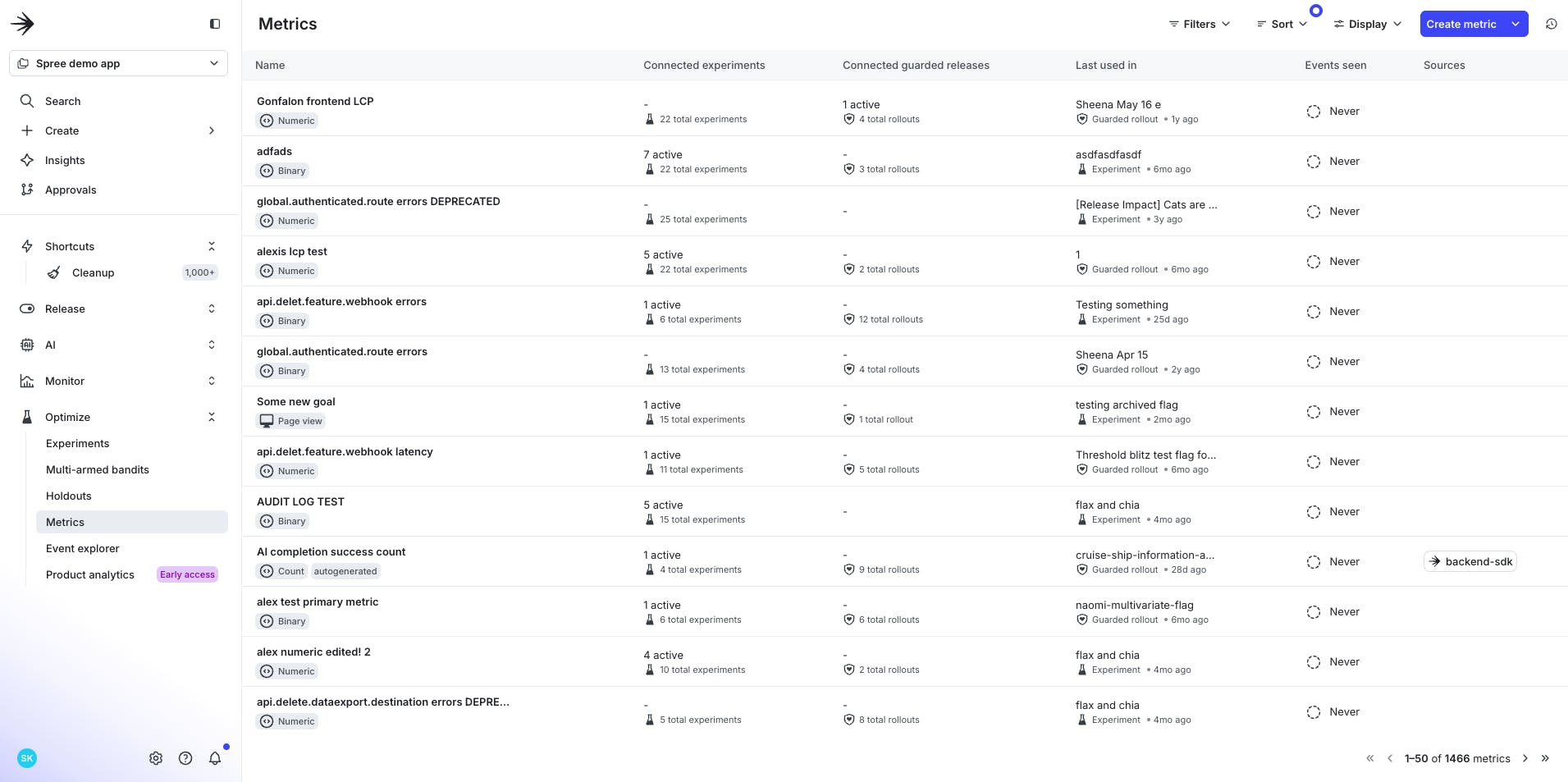Open the Gonfalon frontend LCP metric
Viewport: 1568px width, 782px height.
[x=315, y=101]
